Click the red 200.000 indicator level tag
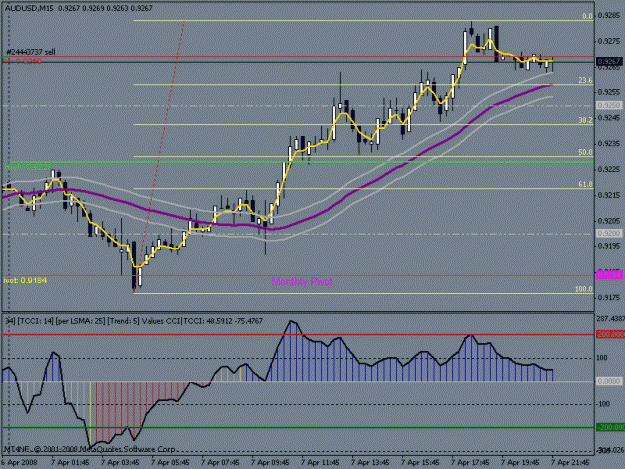The height and width of the screenshot is (469, 625). click(610, 335)
